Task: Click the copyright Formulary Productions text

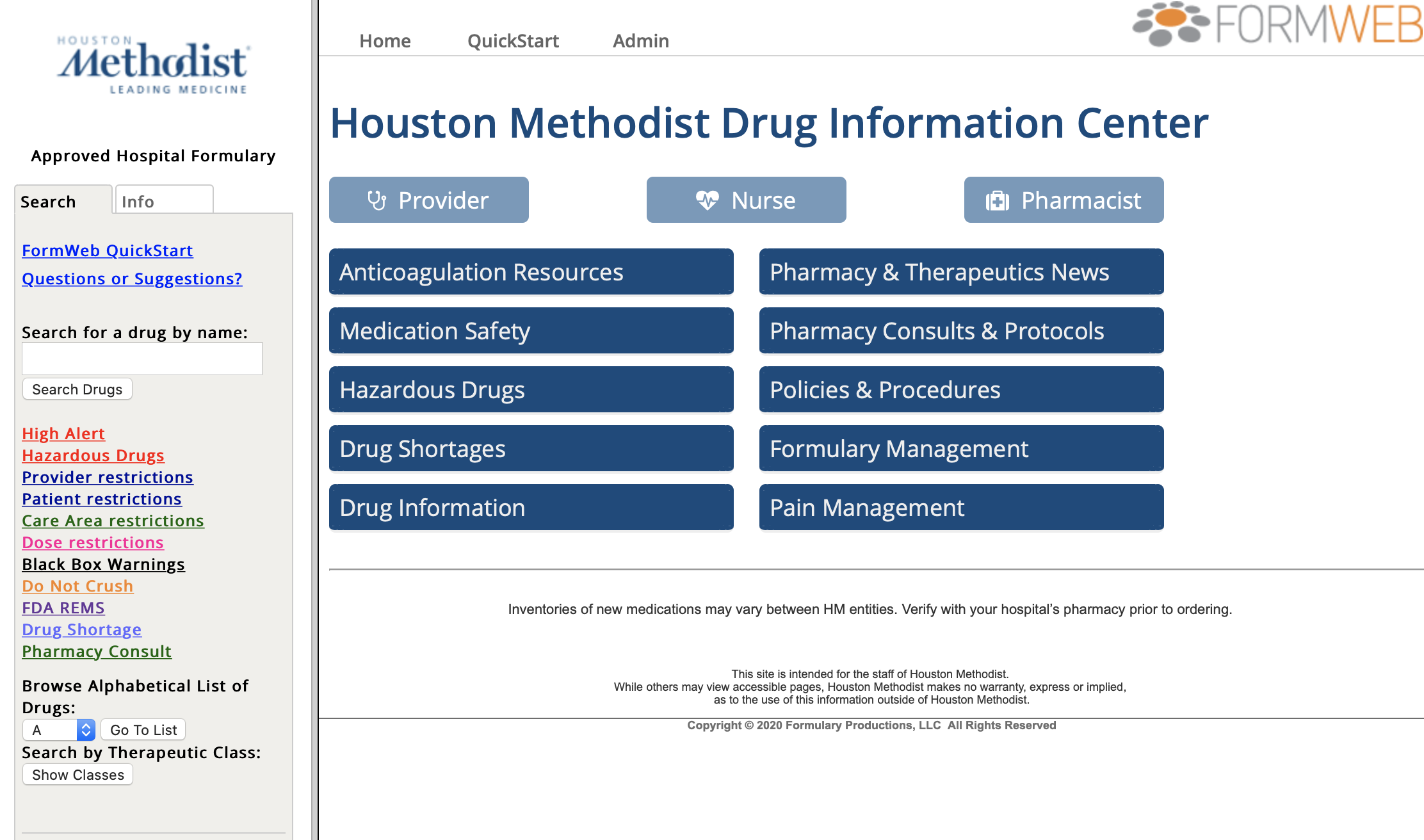Action: coord(871,725)
